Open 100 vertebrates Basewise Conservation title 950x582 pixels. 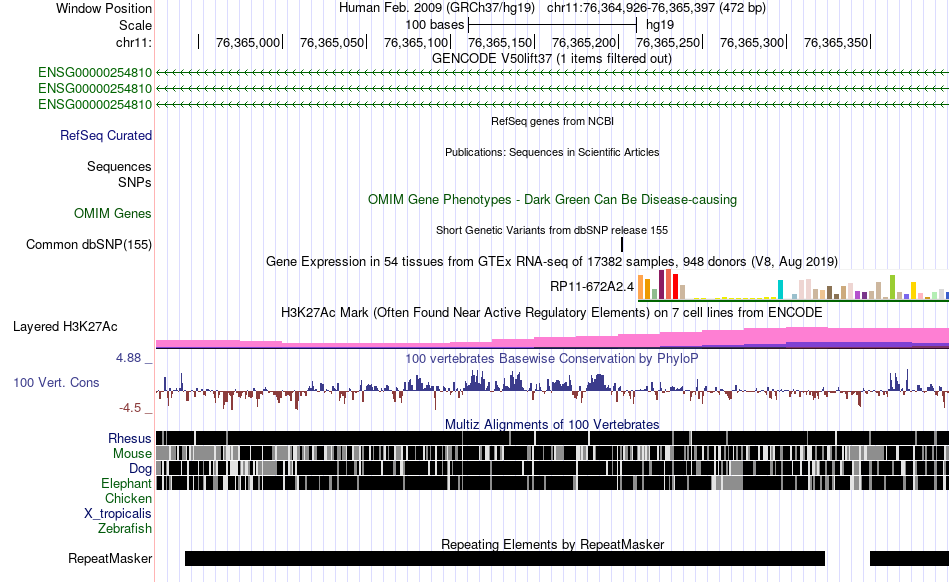(551, 359)
